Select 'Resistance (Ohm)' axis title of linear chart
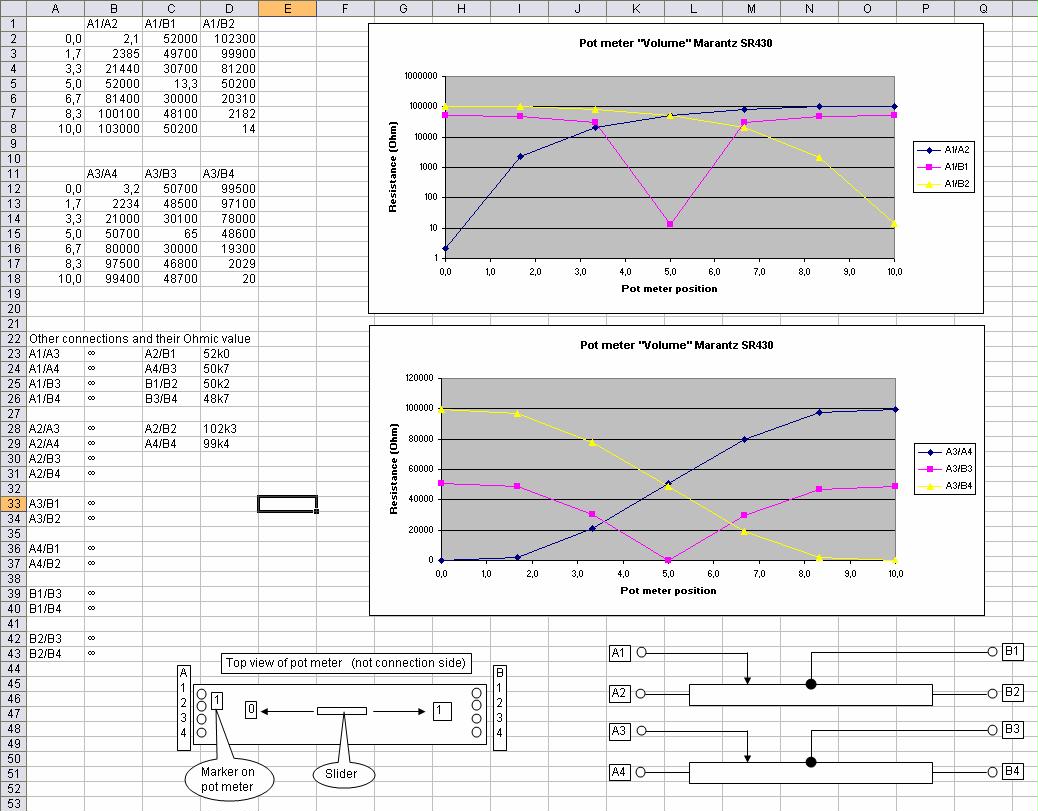This screenshot has width=1038, height=811. tap(393, 469)
